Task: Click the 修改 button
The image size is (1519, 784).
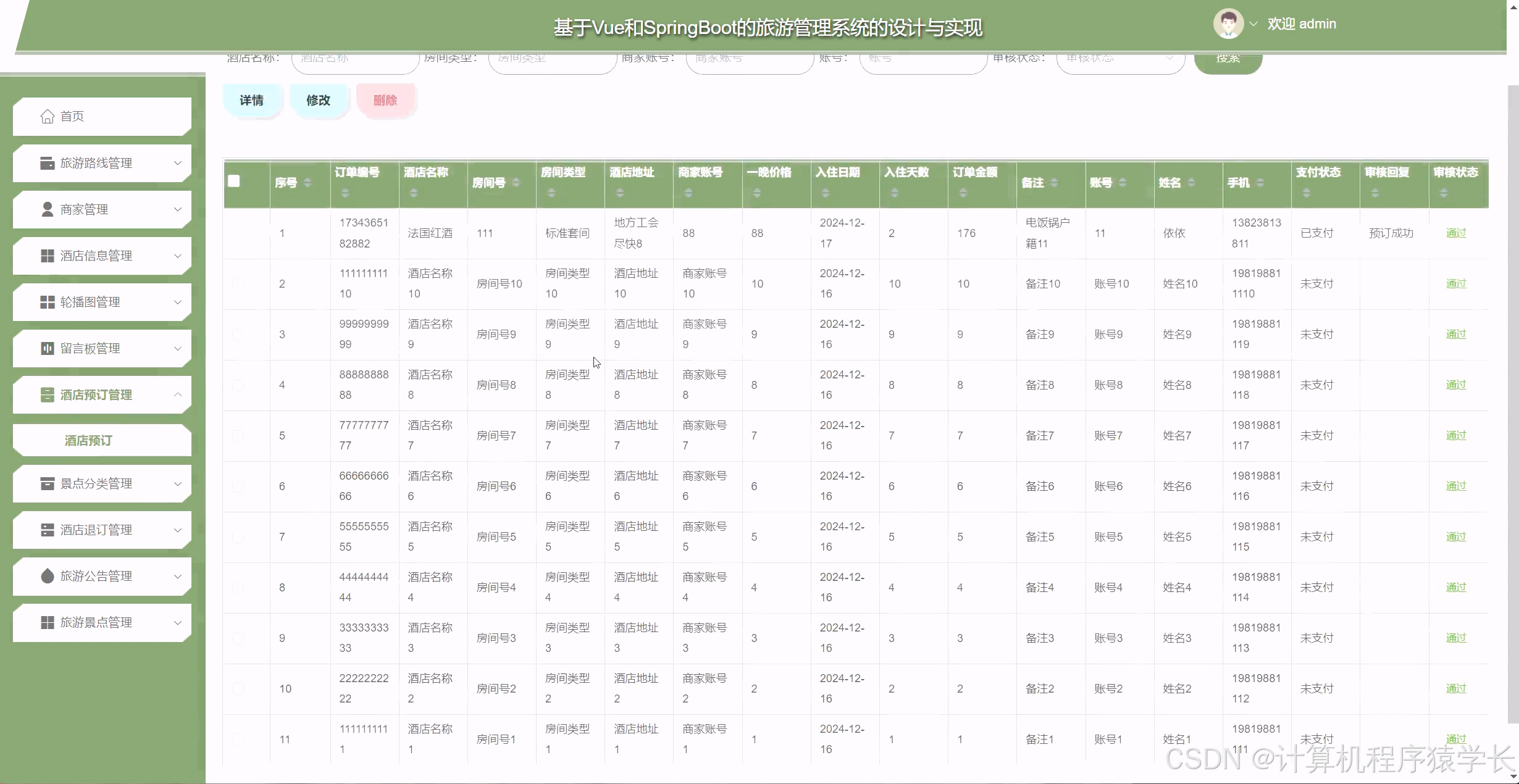Action: (319, 100)
